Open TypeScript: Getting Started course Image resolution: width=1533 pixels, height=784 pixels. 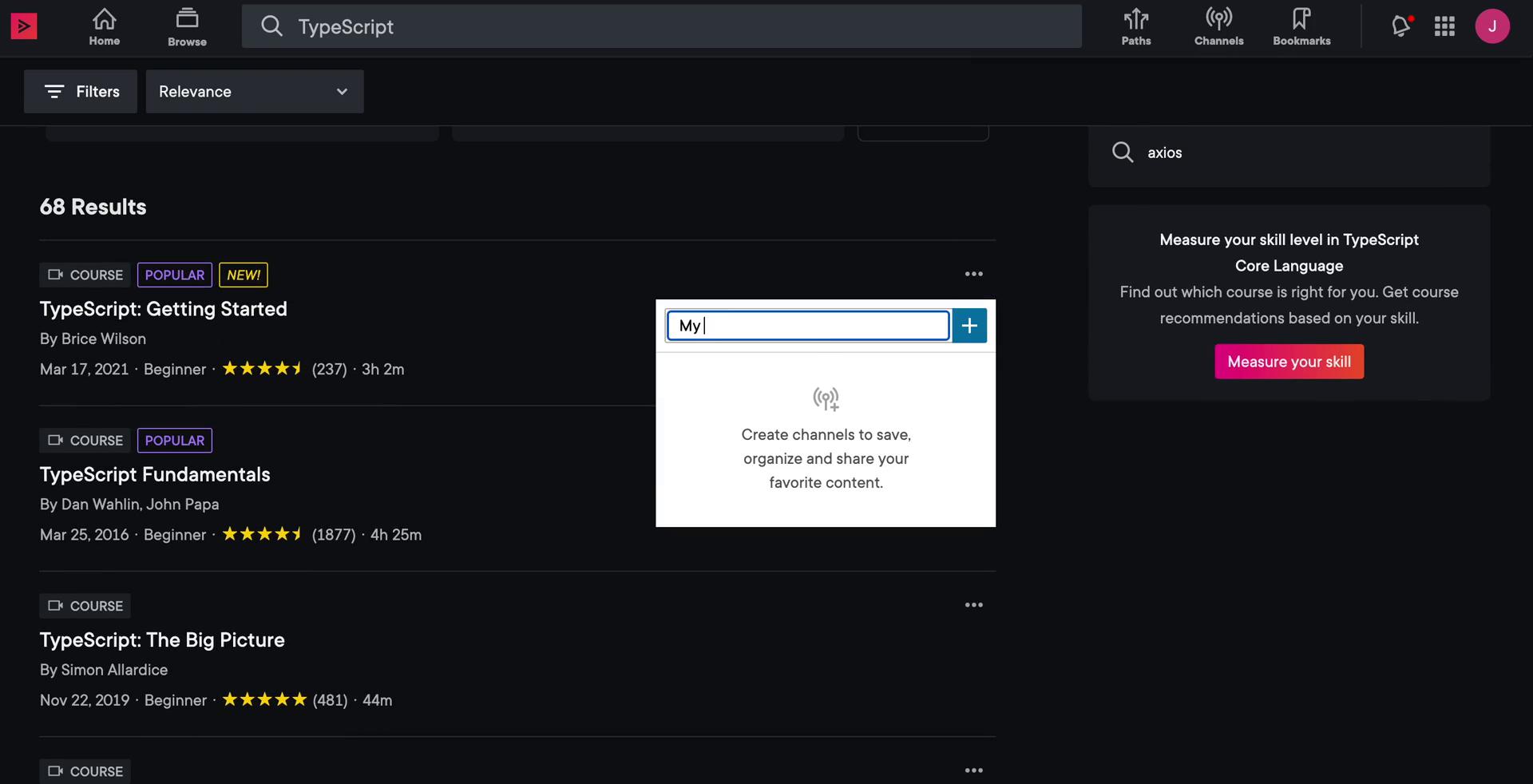tap(163, 309)
